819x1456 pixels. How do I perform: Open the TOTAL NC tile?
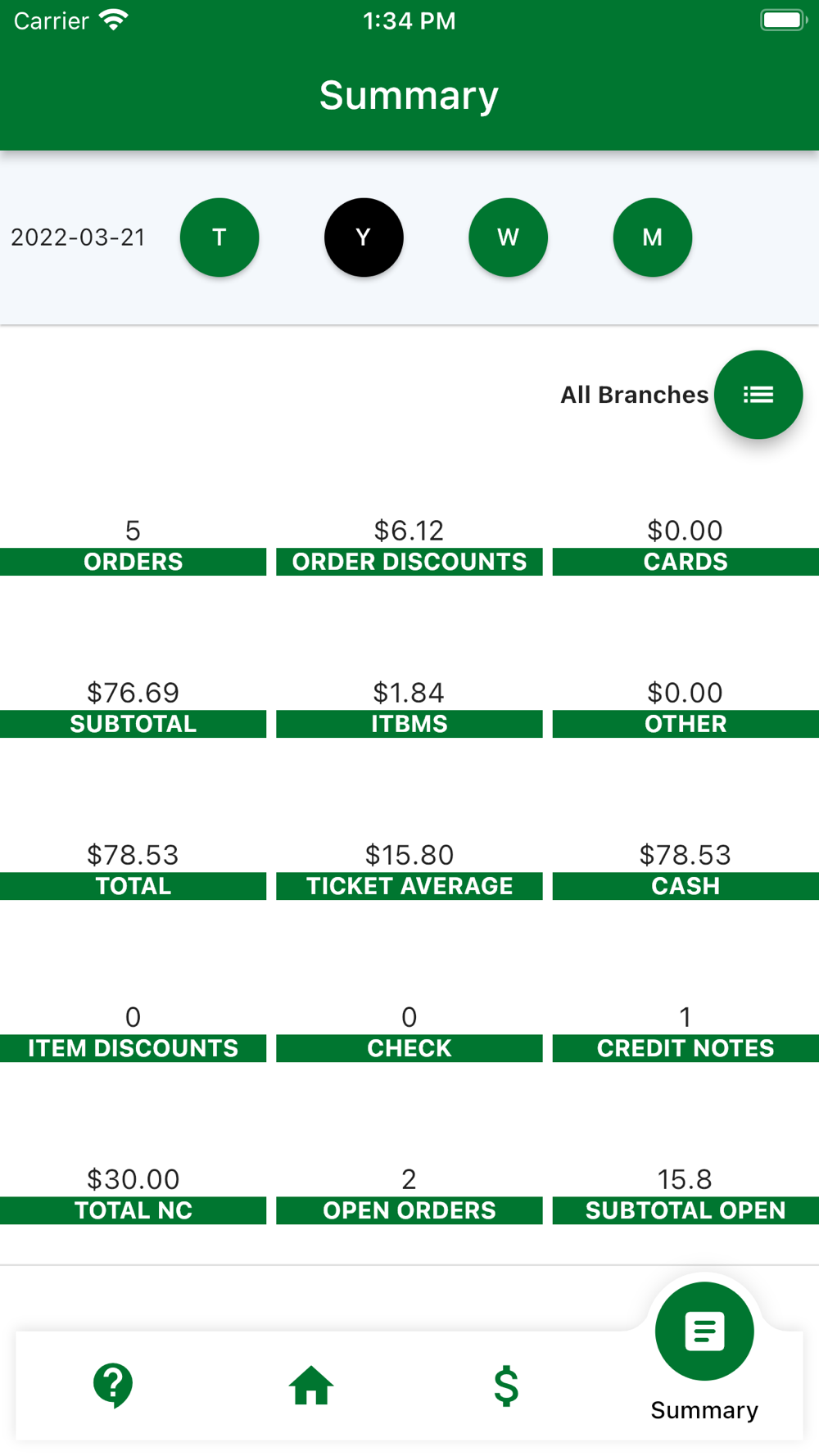pos(133,1195)
